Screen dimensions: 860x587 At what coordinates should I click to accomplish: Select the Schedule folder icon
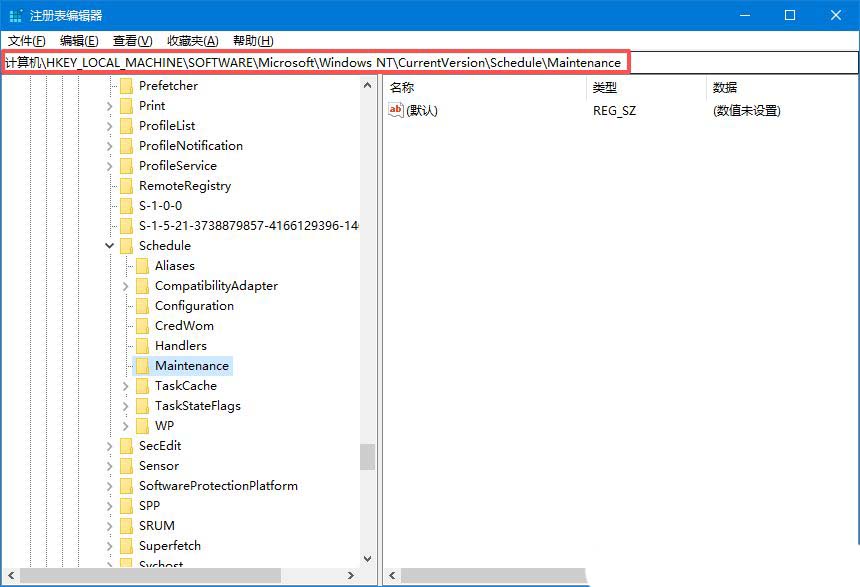pyautogui.click(x=126, y=246)
